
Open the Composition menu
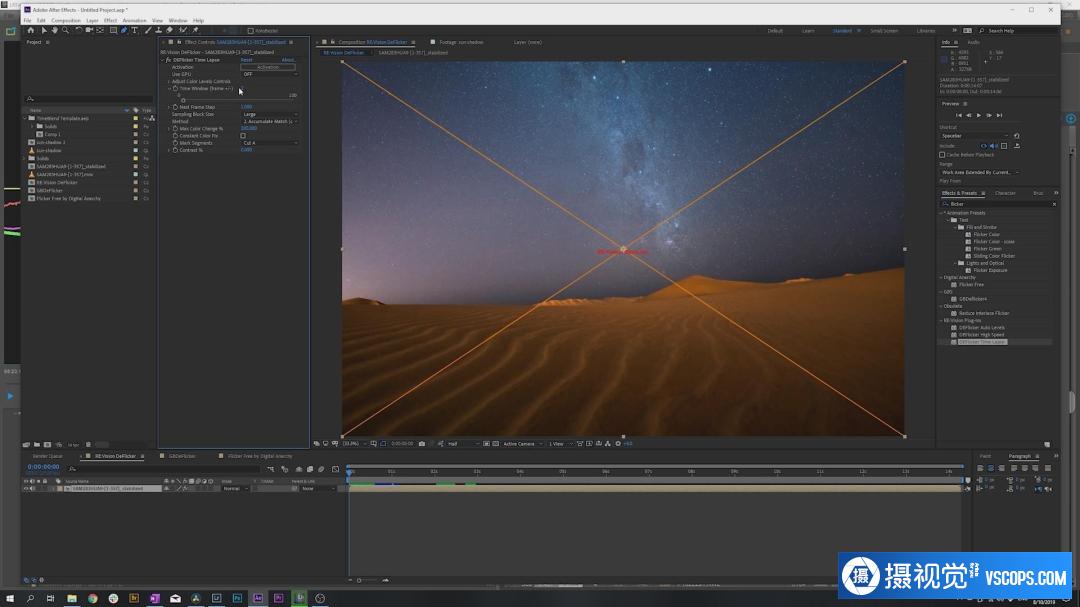click(x=66, y=21)
